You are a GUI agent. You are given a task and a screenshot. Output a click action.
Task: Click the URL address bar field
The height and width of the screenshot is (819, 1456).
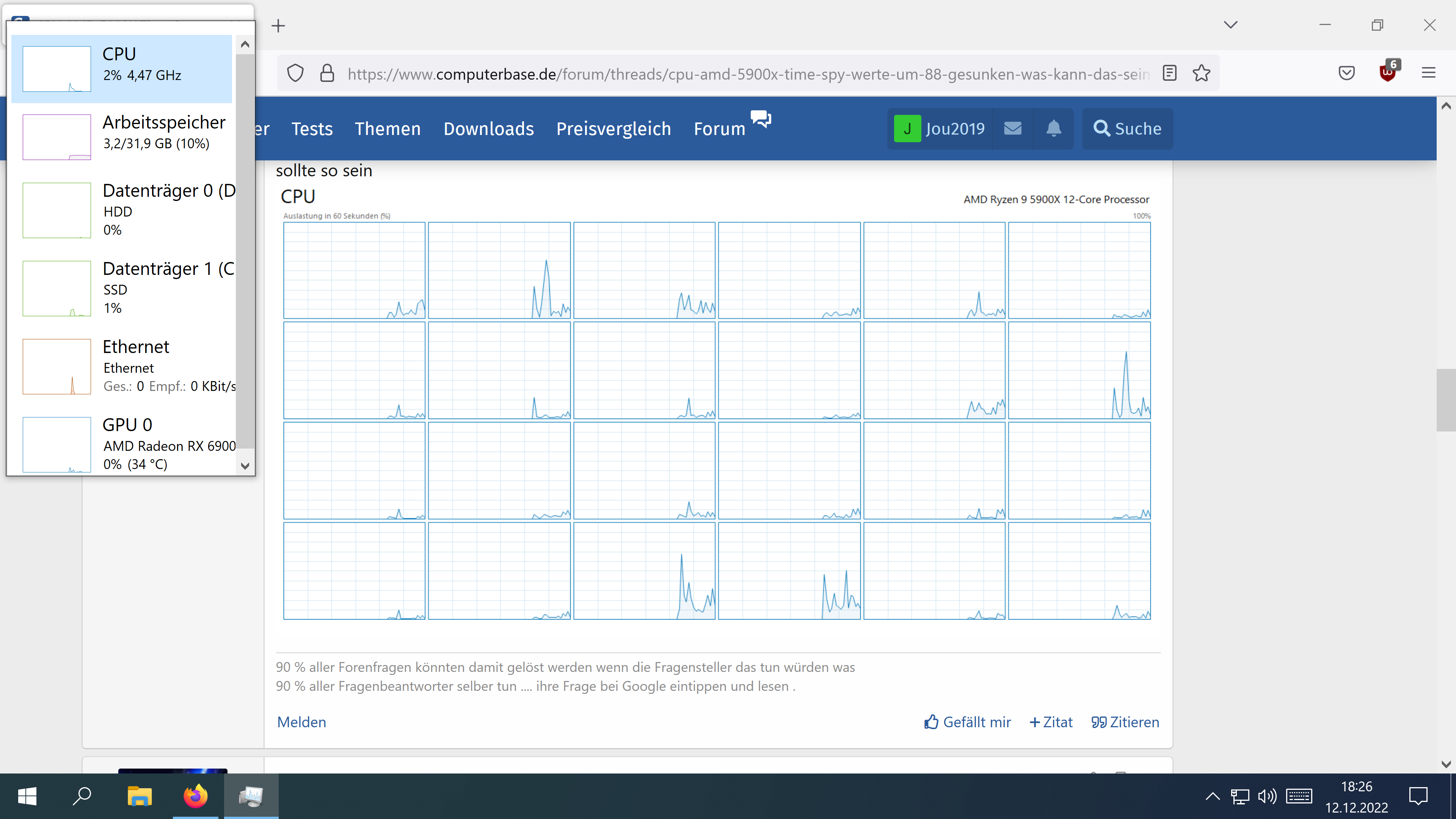[746, 74]
